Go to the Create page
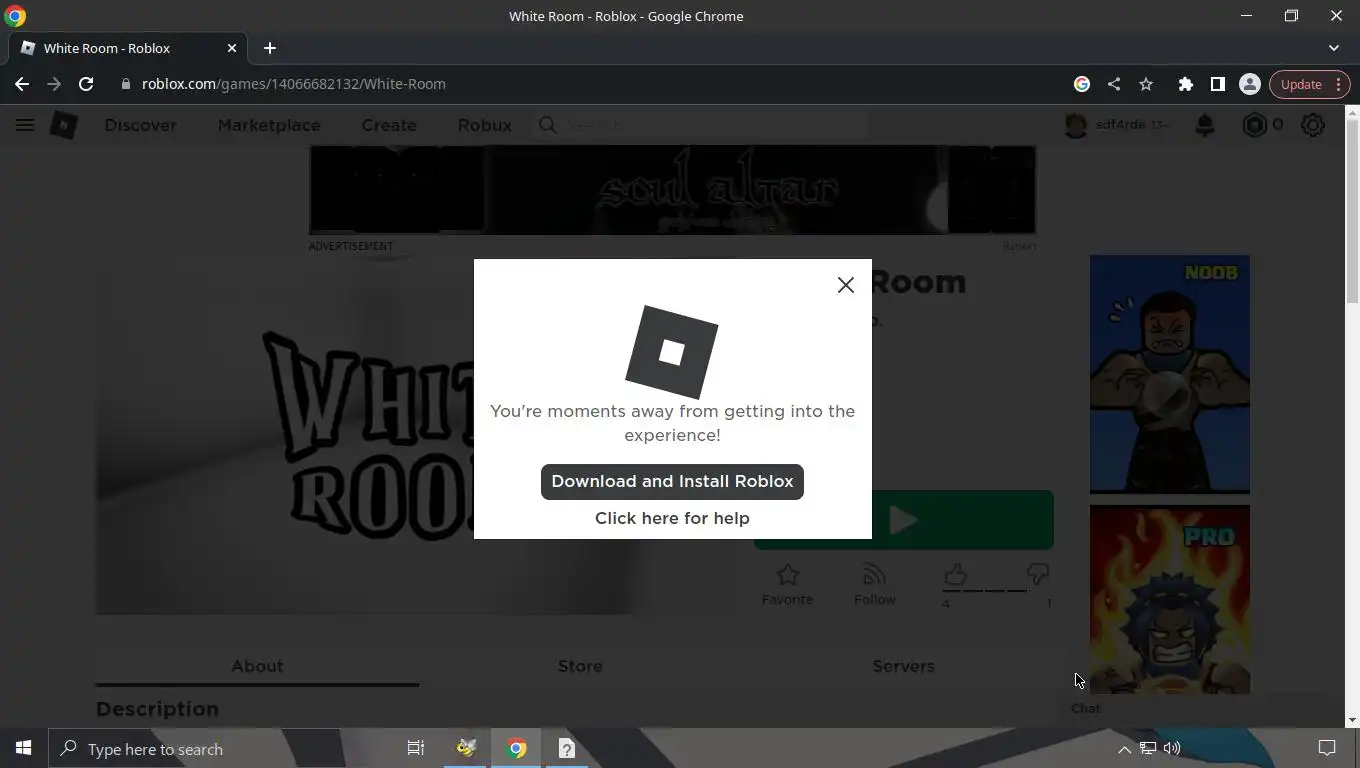 (x=389, y=125)
